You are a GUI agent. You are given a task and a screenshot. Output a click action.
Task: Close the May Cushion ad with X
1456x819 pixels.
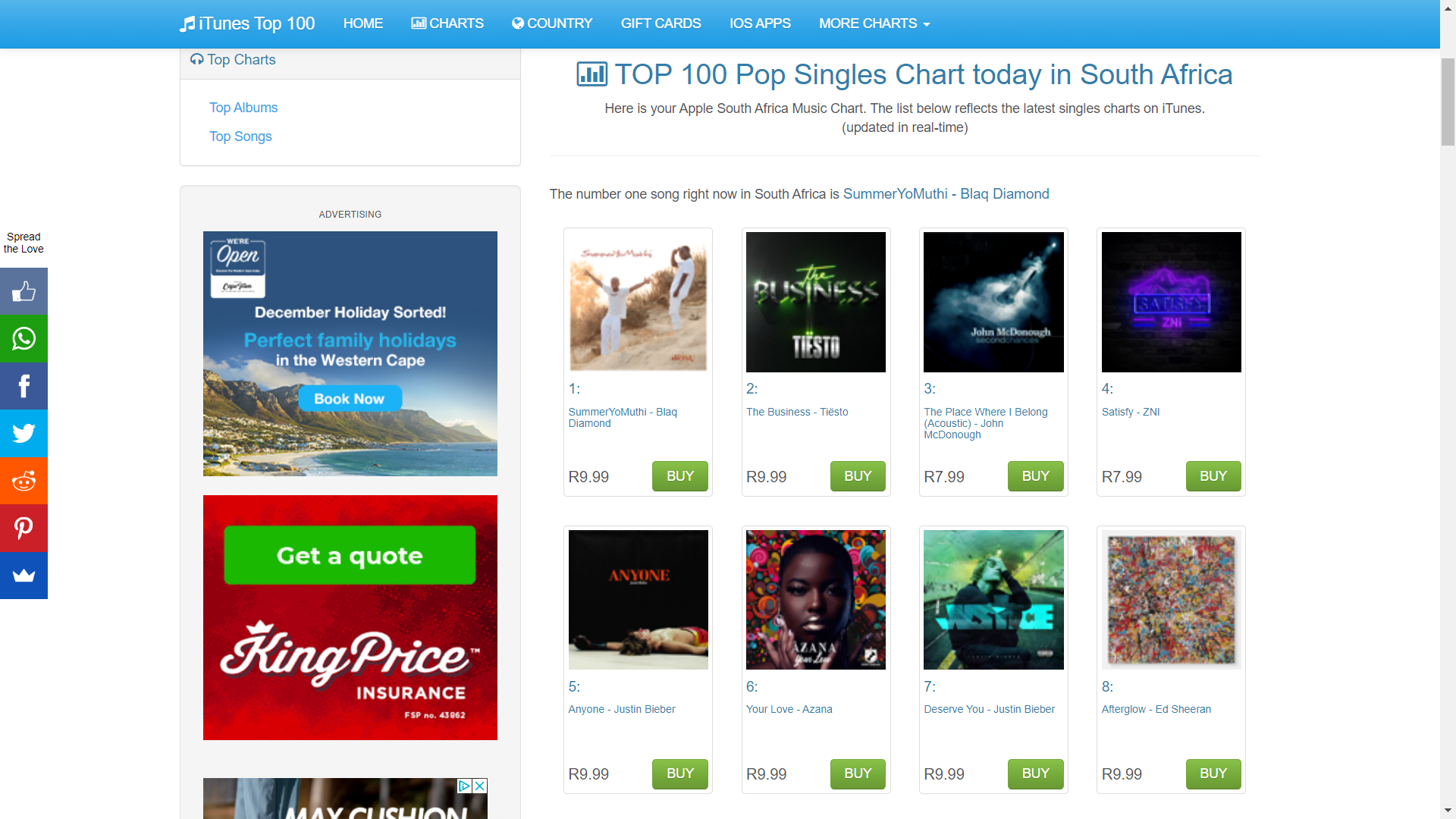point(479,786)
